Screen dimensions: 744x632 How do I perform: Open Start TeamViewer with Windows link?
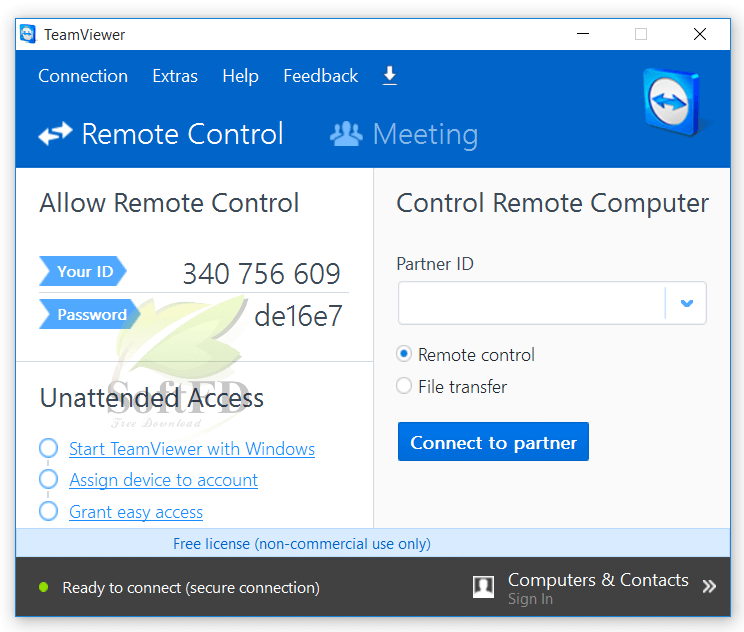pyautogui.click(x=192, y=449)
